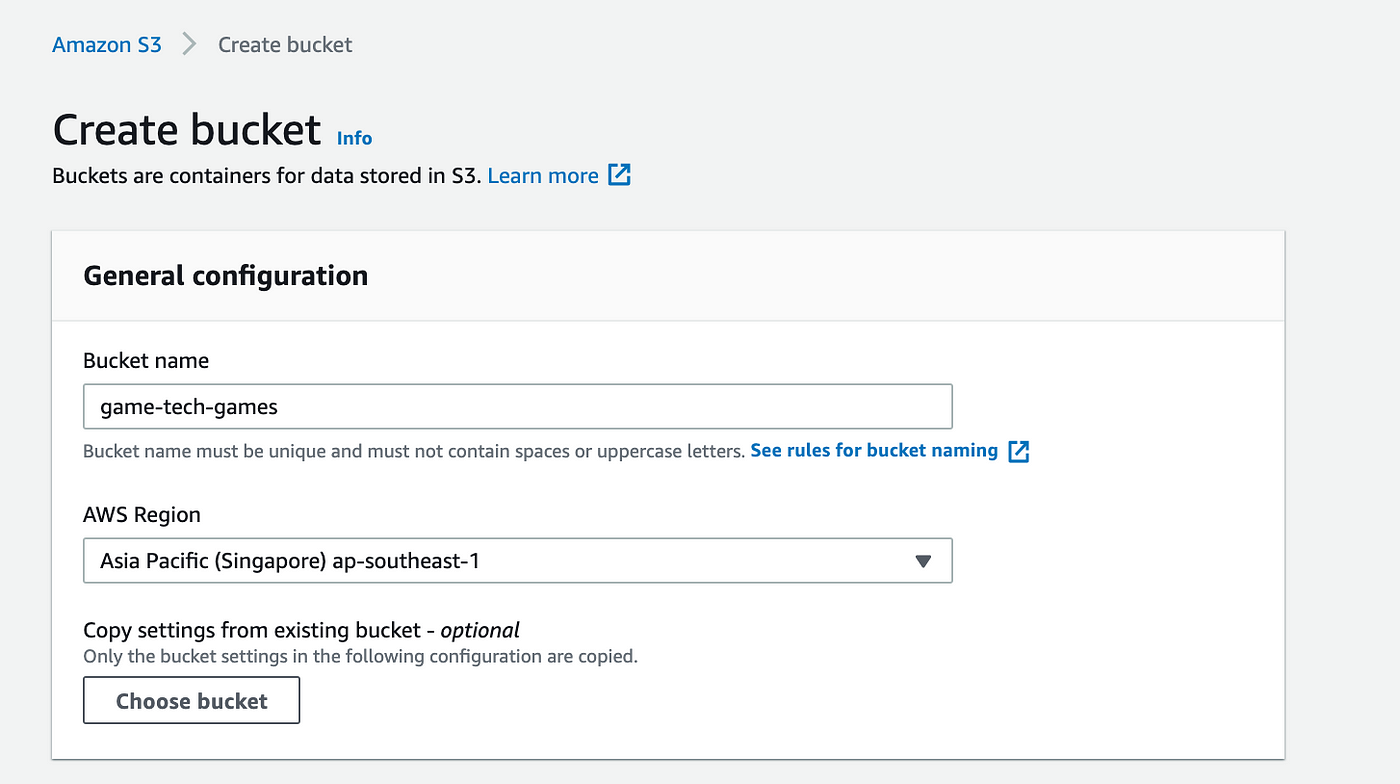Click the AWS Region label
The height and width of the screenshot is (784, 1400).
[x=142, y=515]
